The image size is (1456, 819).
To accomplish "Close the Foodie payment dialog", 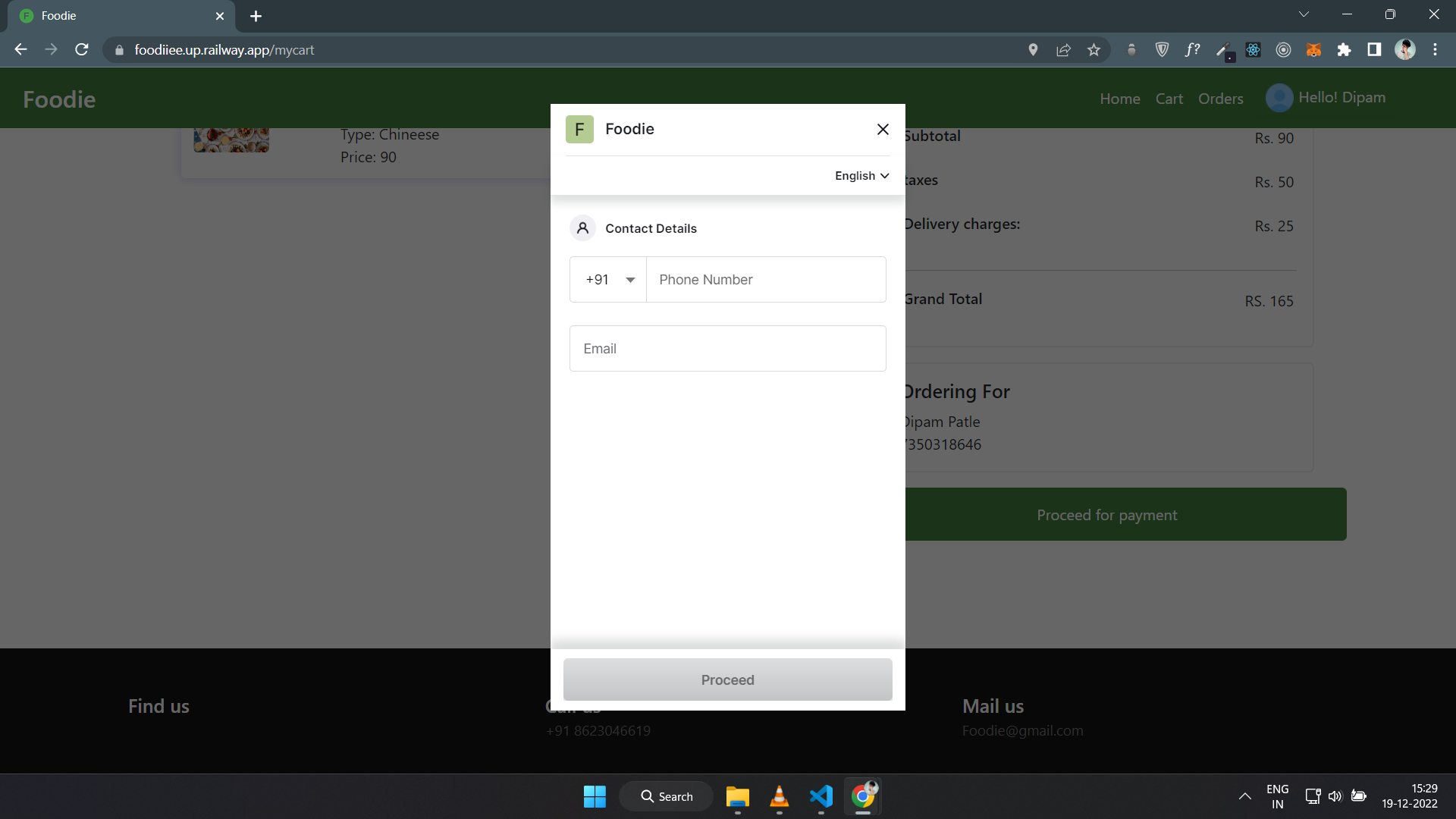I will tap(883, 130).
